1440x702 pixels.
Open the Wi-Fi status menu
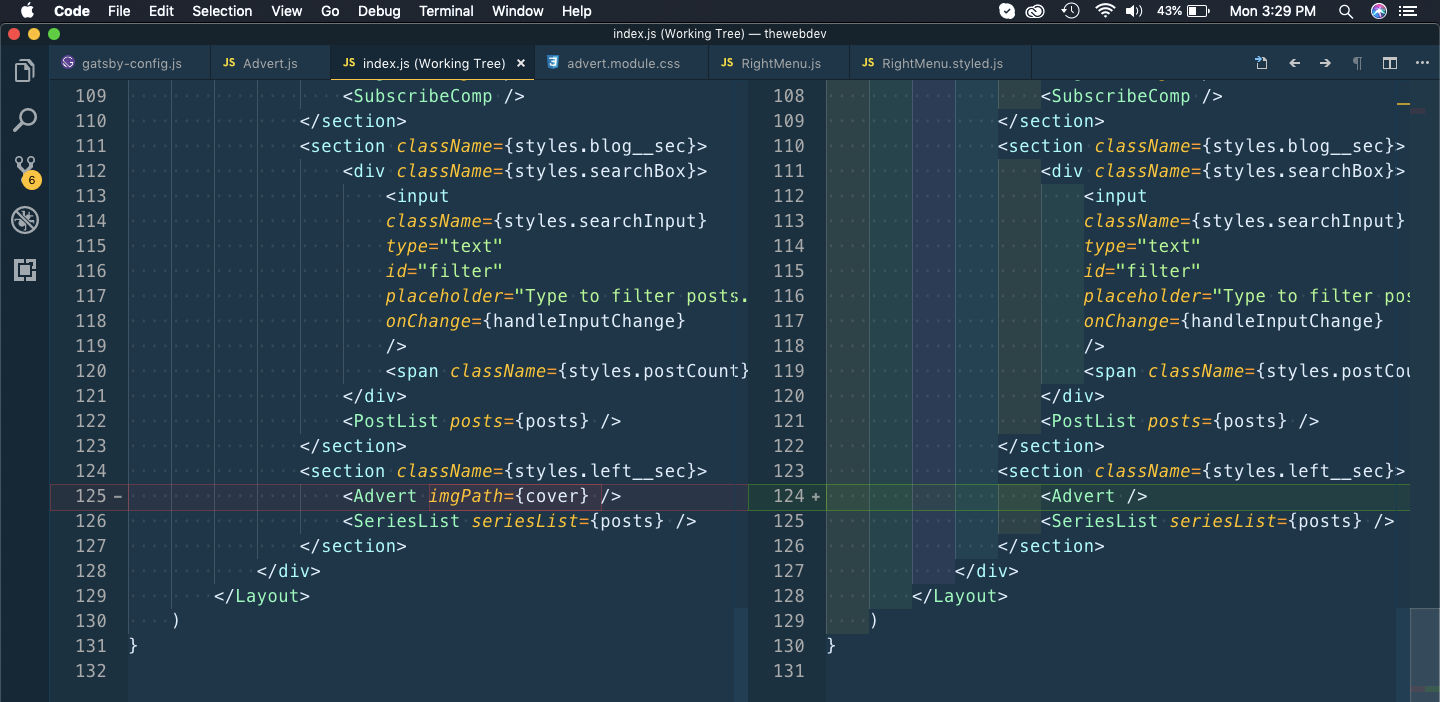tap(1105, 11)
